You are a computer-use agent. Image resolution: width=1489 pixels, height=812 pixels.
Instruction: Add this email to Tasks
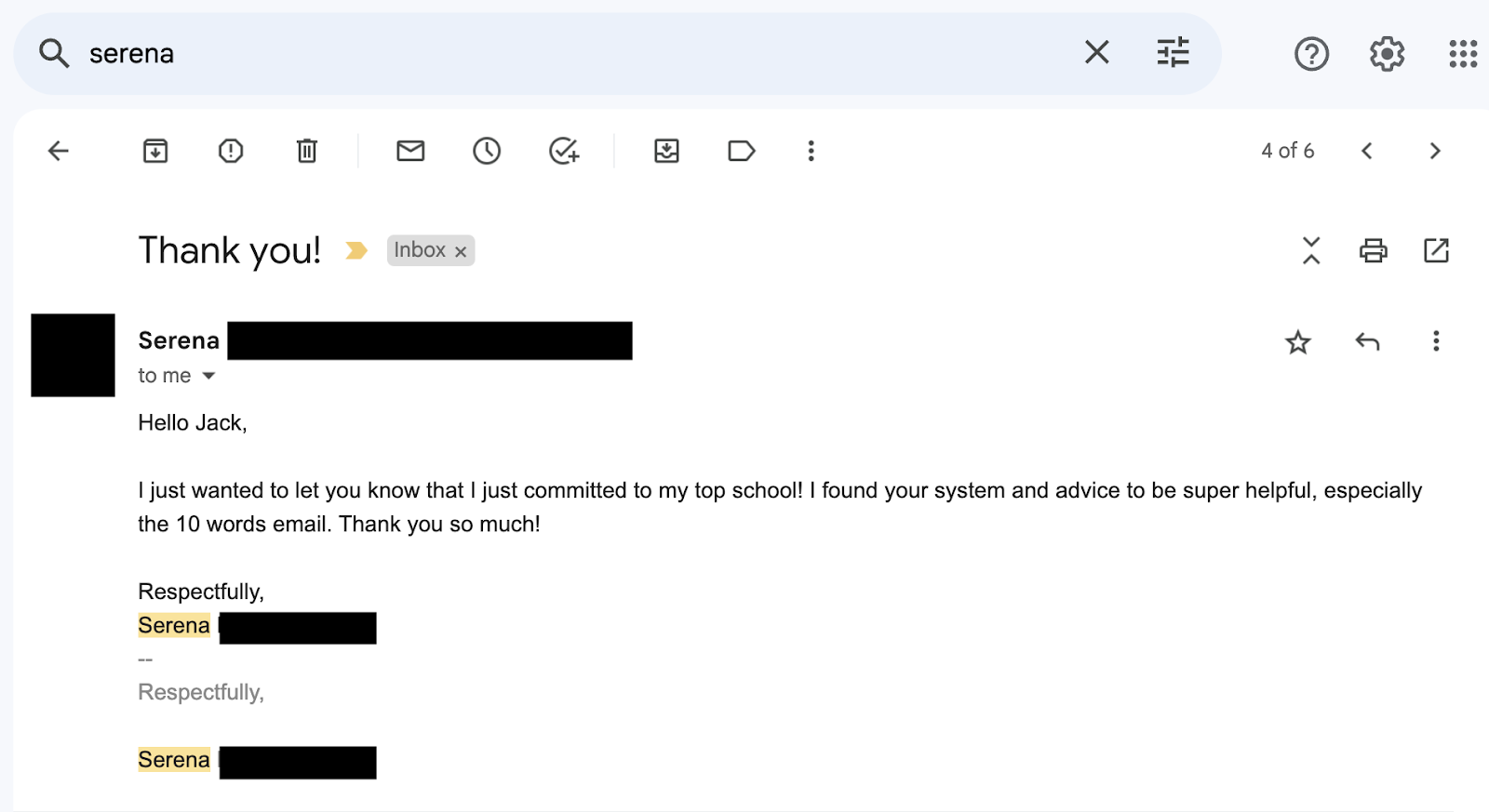(x=564, y=151)
